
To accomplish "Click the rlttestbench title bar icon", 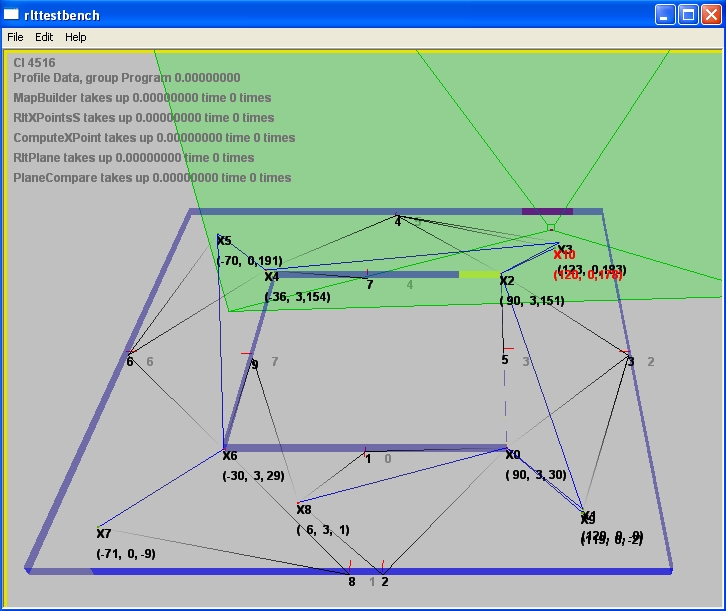I will tap(12, 15).
